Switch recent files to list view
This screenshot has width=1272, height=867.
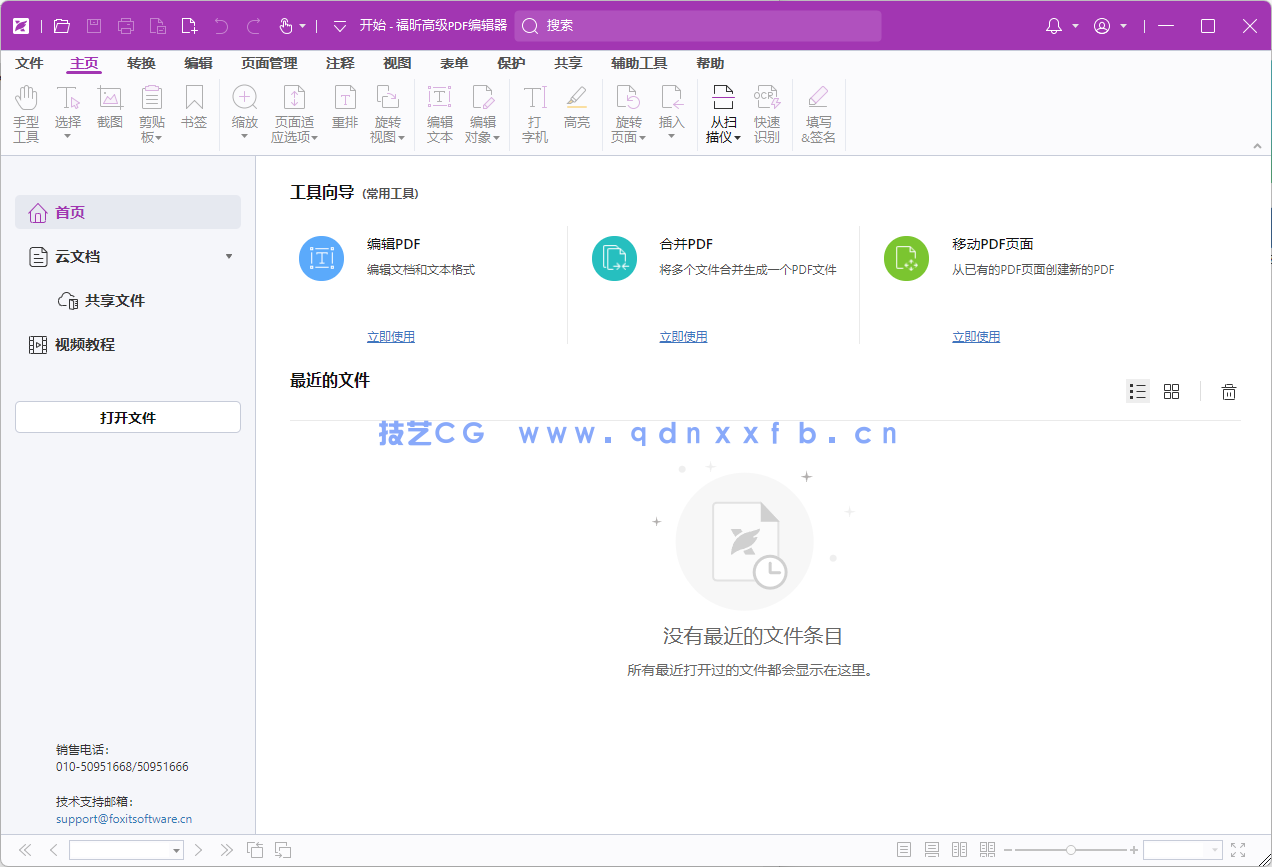point(1137,391)
